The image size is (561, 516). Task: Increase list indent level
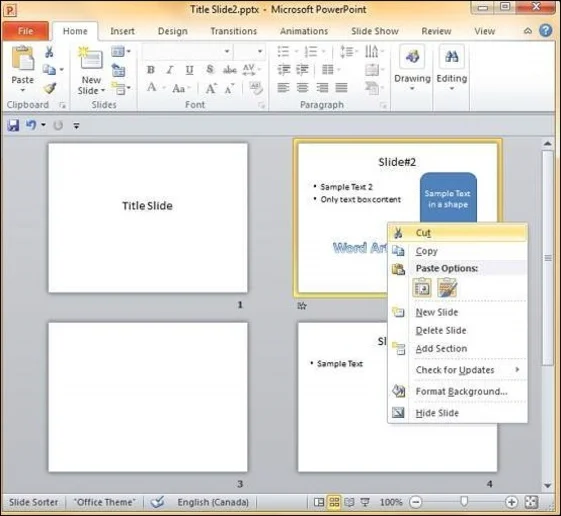click(303, 69)
